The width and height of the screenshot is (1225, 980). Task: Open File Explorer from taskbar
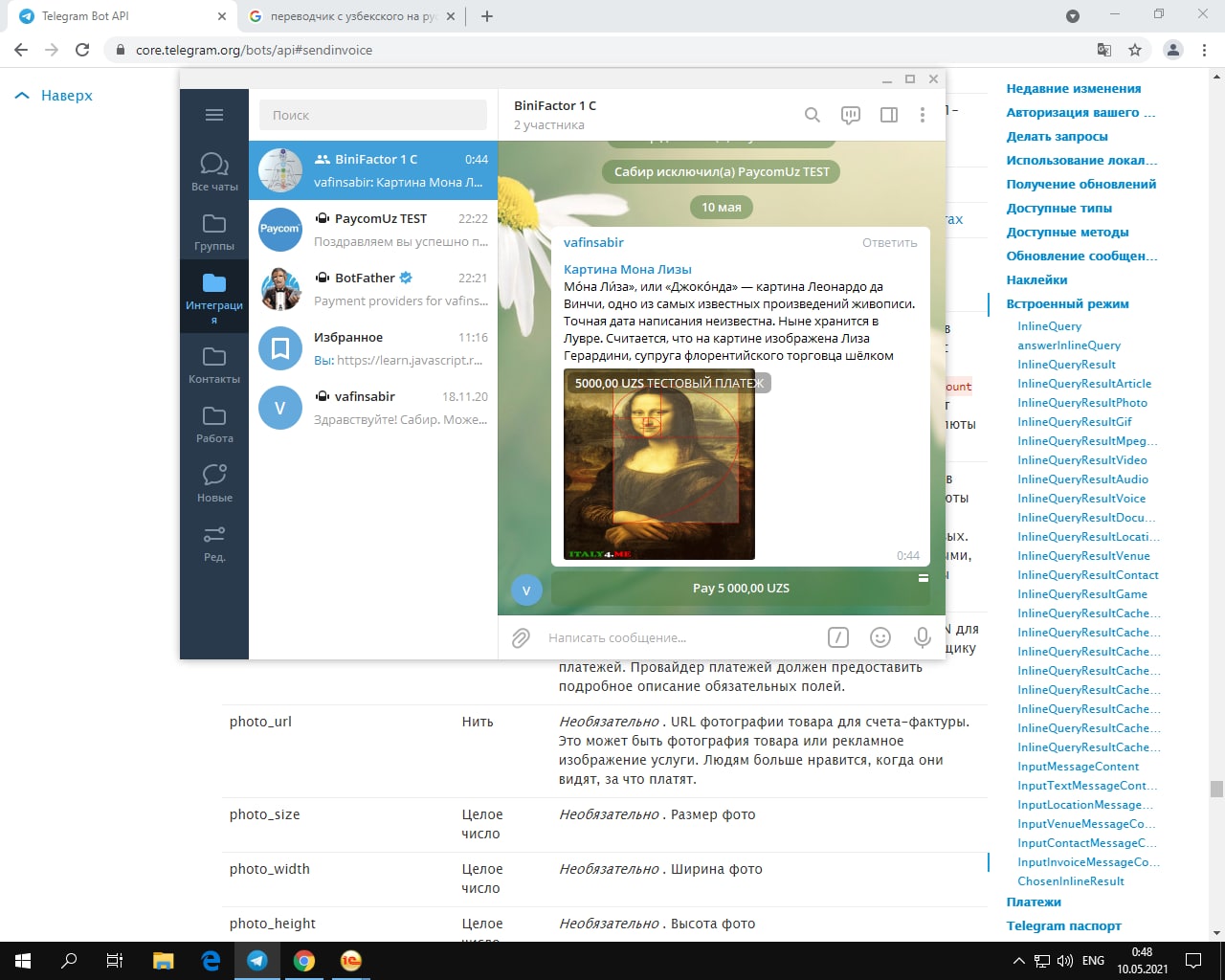coord(163,961)
